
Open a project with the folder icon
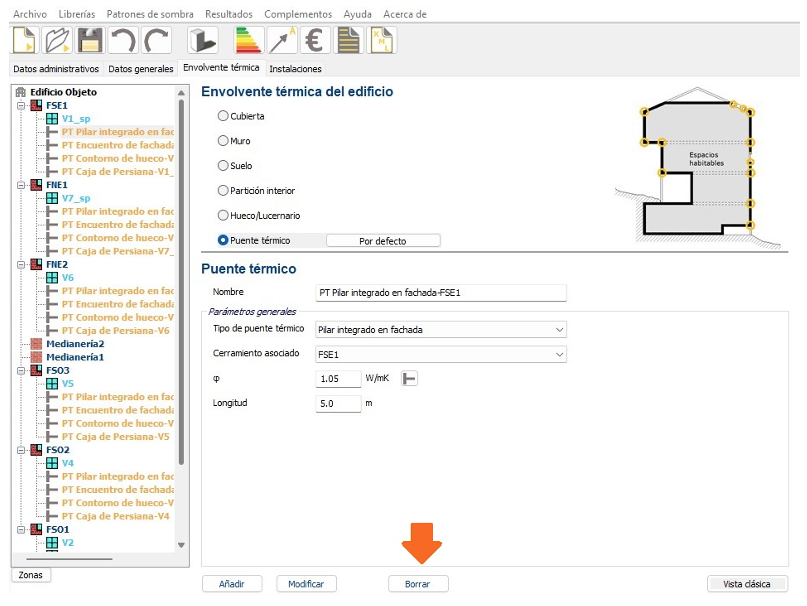(59, 40)
